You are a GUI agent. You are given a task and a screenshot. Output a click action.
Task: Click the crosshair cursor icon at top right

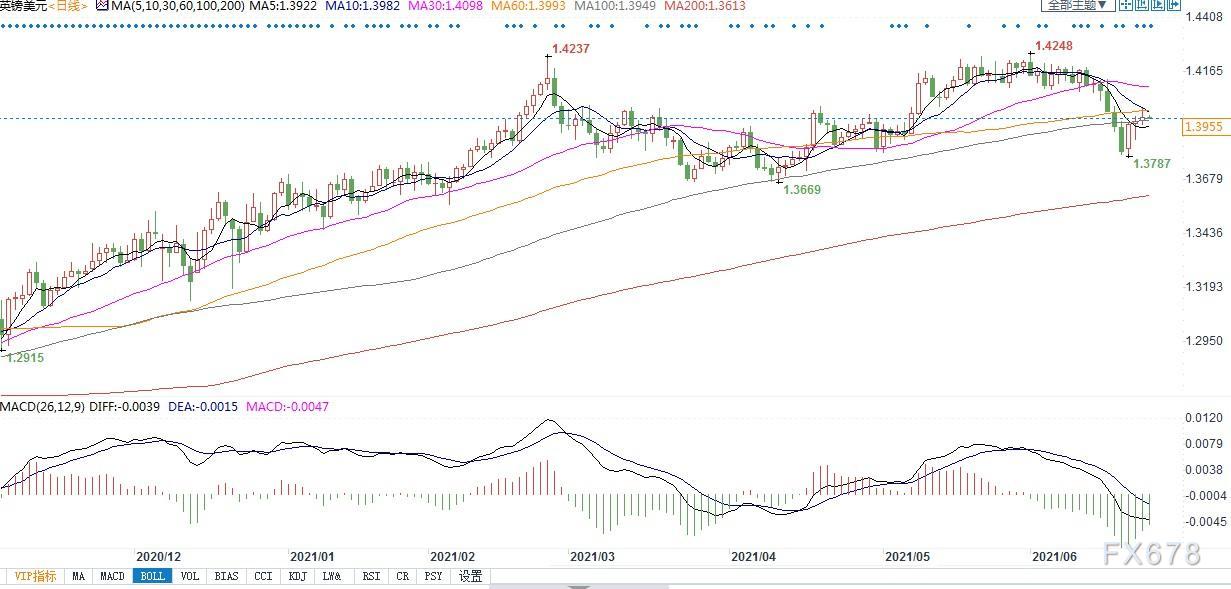click(1126, 4)
